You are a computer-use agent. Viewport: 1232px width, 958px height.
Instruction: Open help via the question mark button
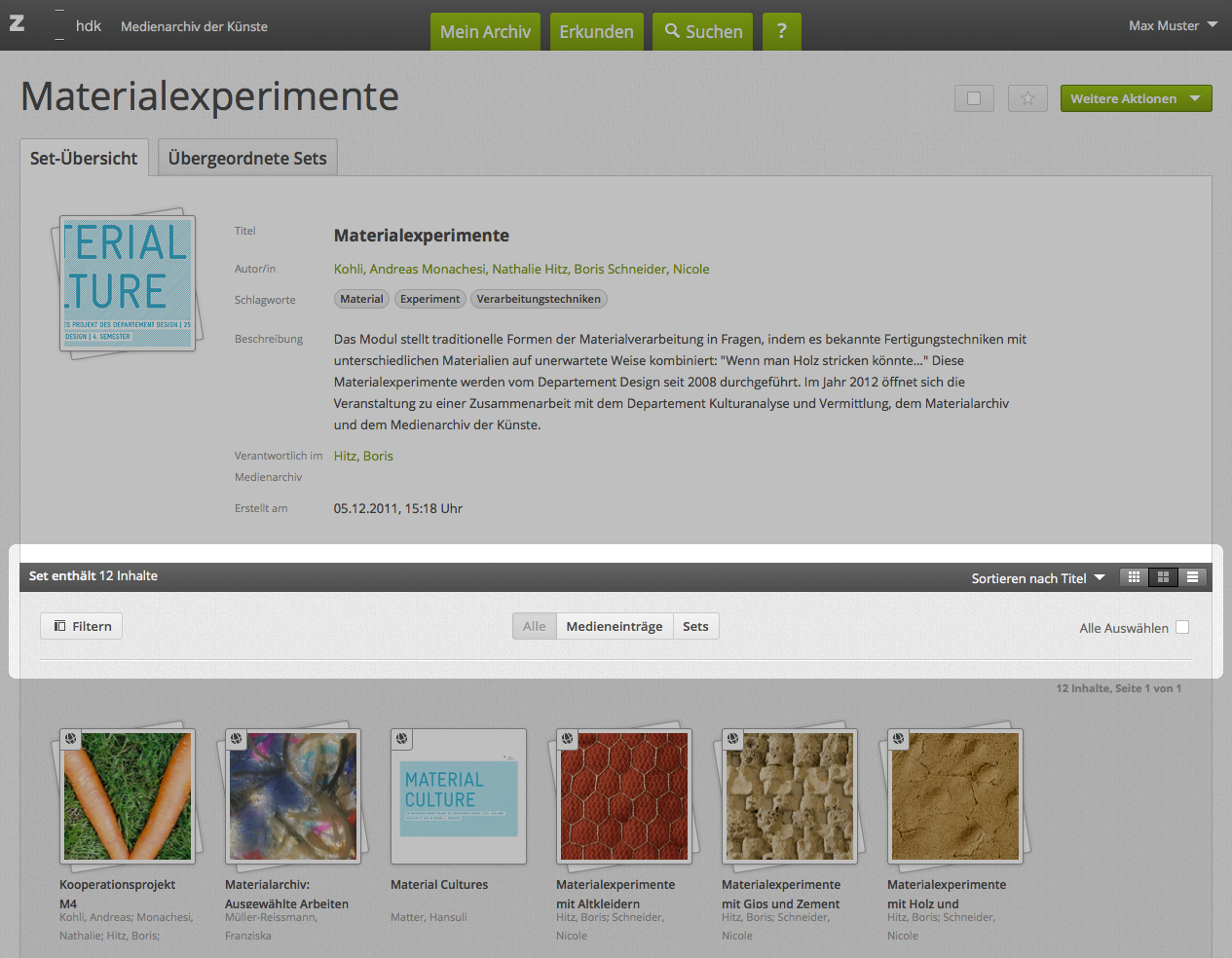(x=781, y=31)
